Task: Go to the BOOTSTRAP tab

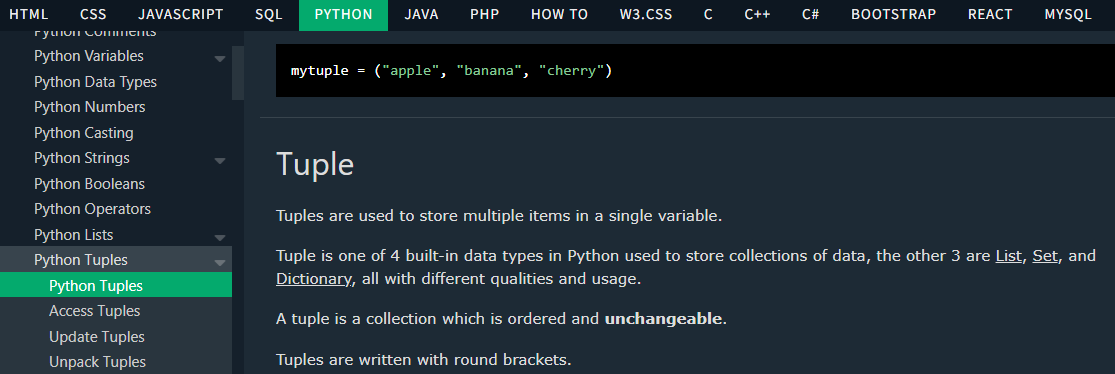Action: click(894, 14)
